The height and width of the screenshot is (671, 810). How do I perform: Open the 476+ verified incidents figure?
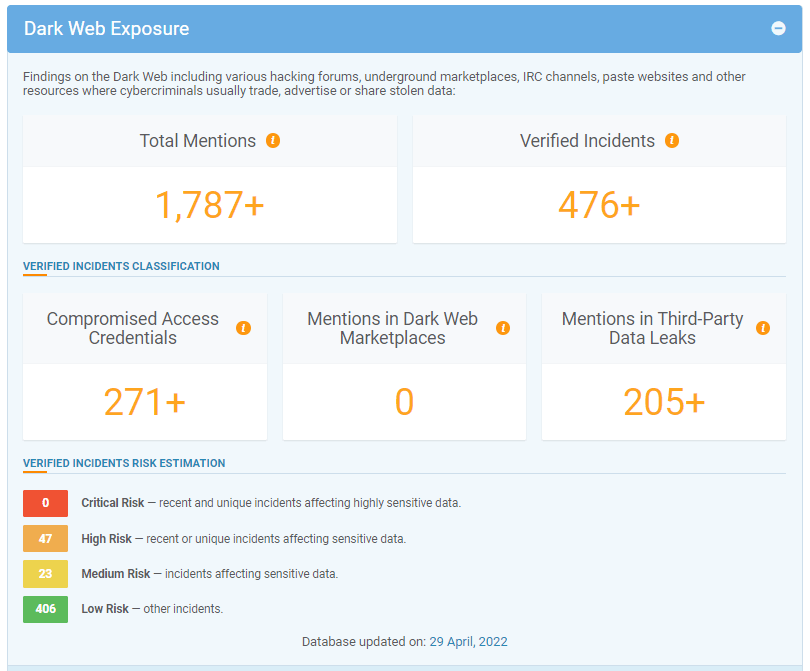pos(598,205)
